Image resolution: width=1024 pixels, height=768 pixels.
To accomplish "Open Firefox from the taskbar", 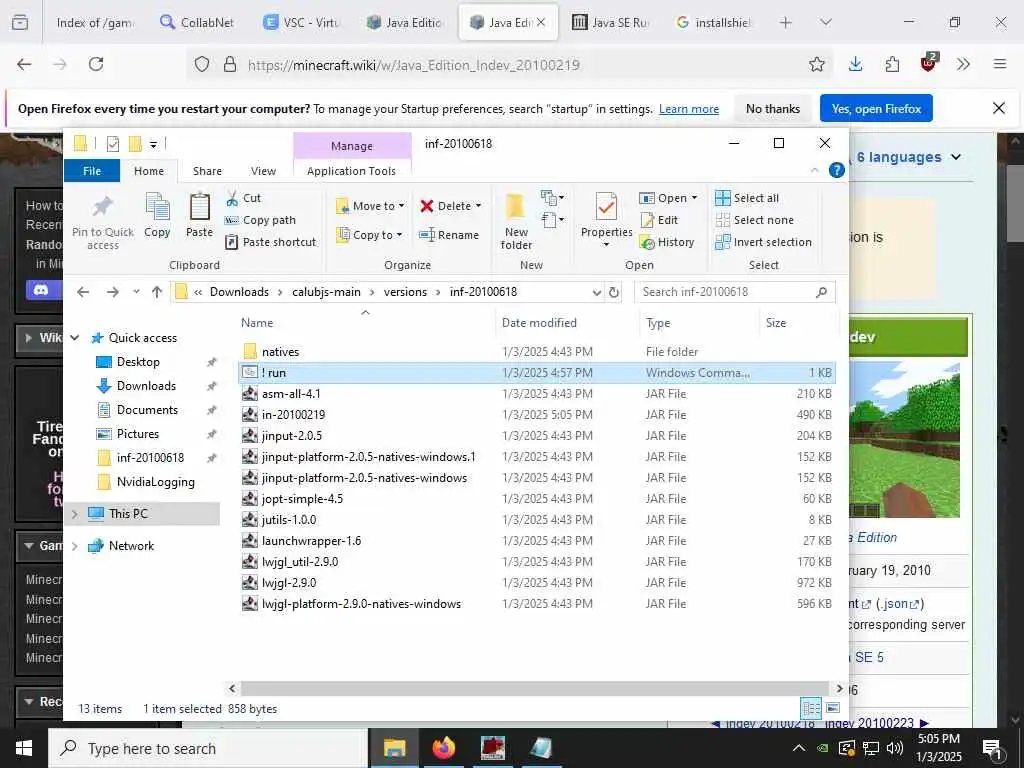I will click(x=444, y=748).
